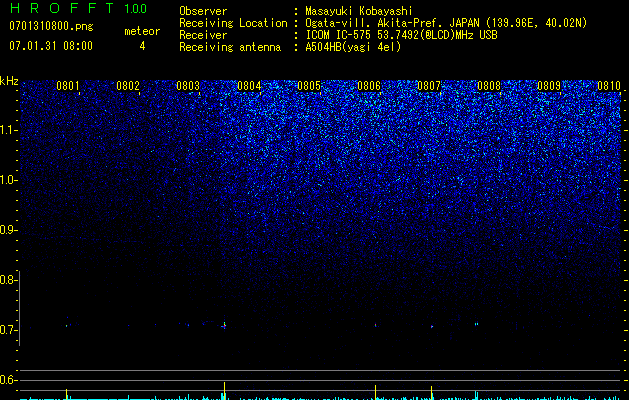
Task: Click the 0810 time marker
Action: pyautogui.click(x=609, y=86)
